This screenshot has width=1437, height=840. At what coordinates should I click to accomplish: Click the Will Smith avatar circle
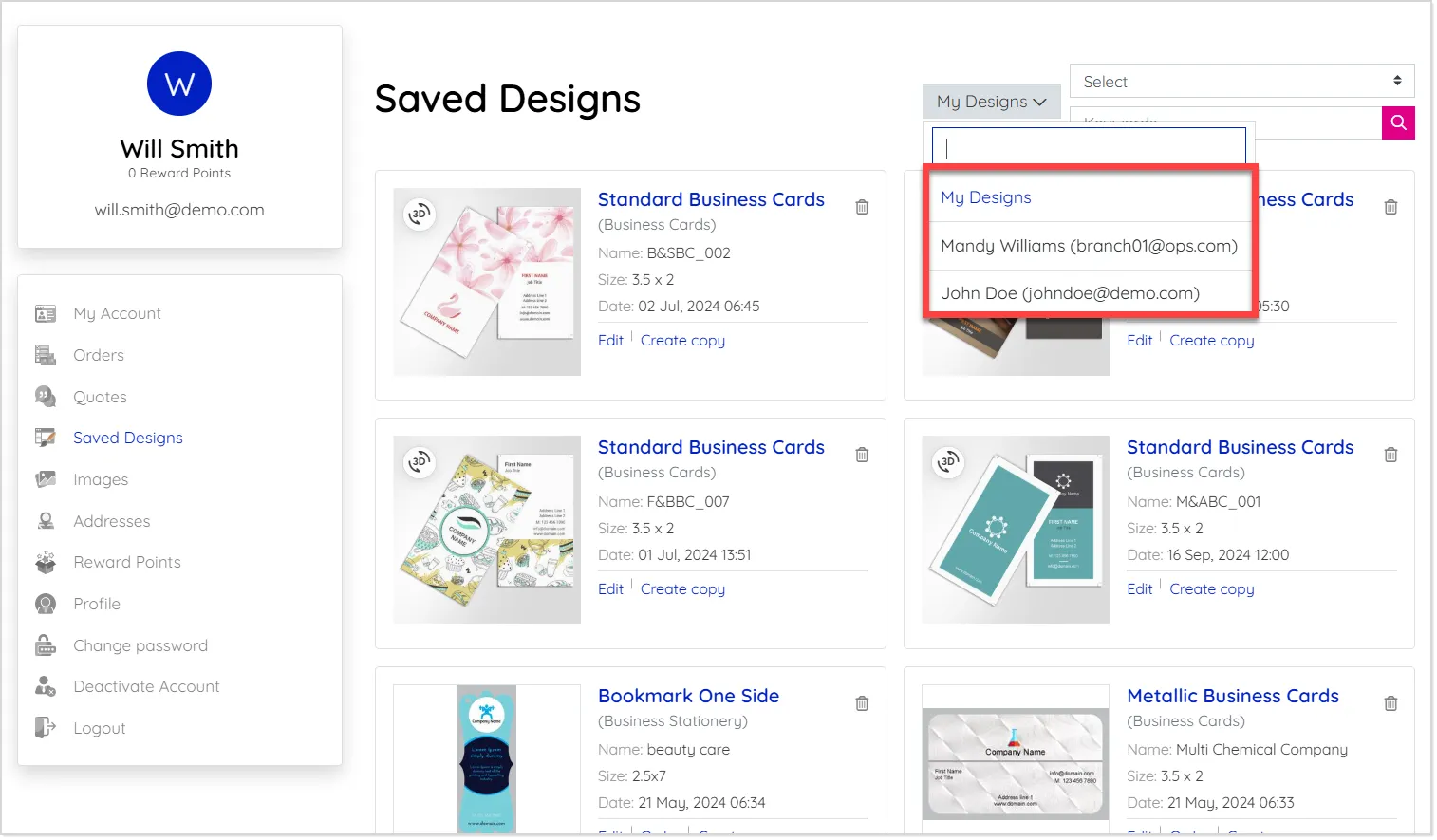[179, 84]
